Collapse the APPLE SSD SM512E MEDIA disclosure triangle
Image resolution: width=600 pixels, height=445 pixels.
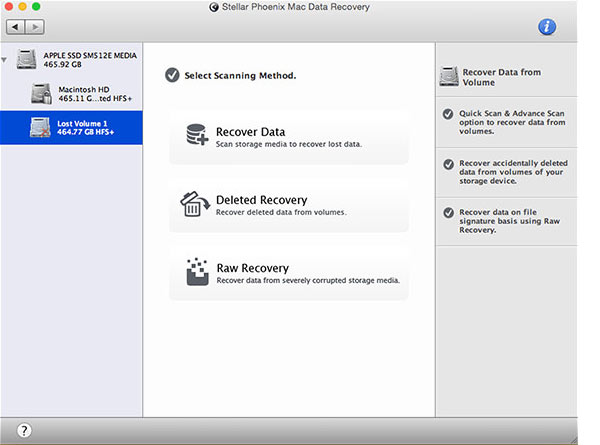(4, 60)
